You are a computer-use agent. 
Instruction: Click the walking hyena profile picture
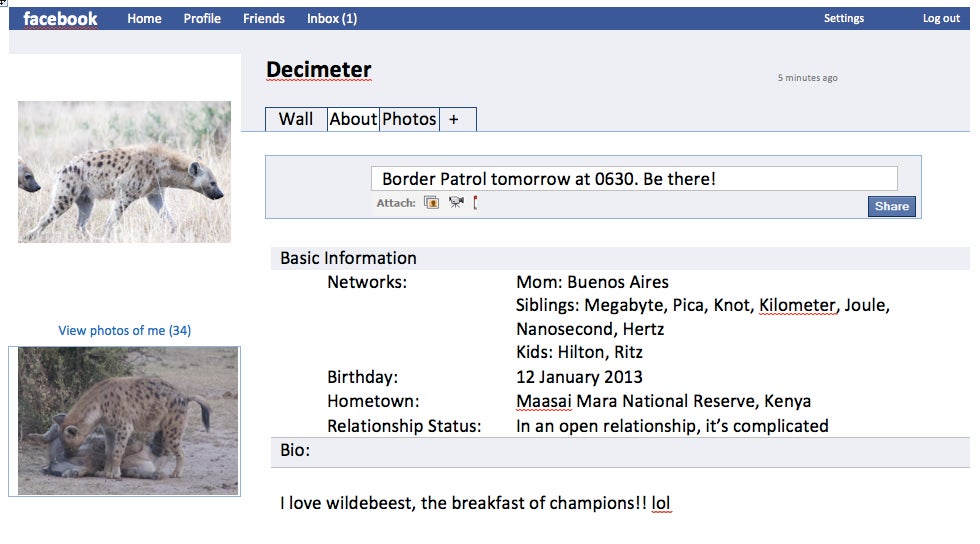(124, 172)
